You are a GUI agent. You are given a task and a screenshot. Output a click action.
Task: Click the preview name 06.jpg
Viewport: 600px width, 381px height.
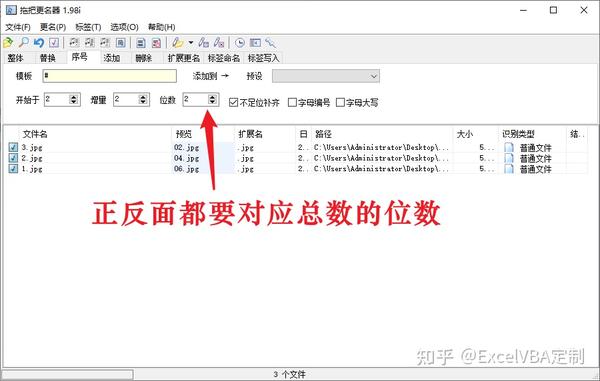pos(187,169)
